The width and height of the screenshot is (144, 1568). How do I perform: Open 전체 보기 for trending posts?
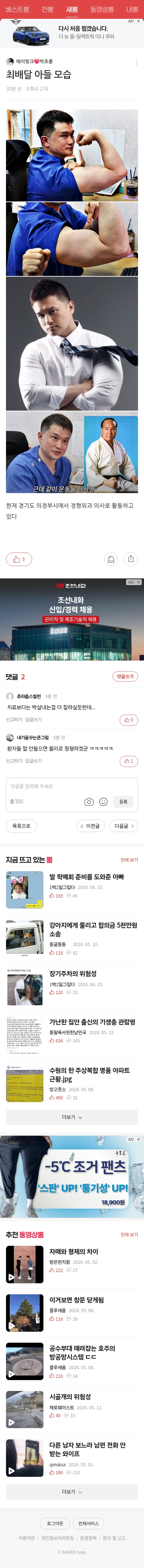click(x=129, y=860)
